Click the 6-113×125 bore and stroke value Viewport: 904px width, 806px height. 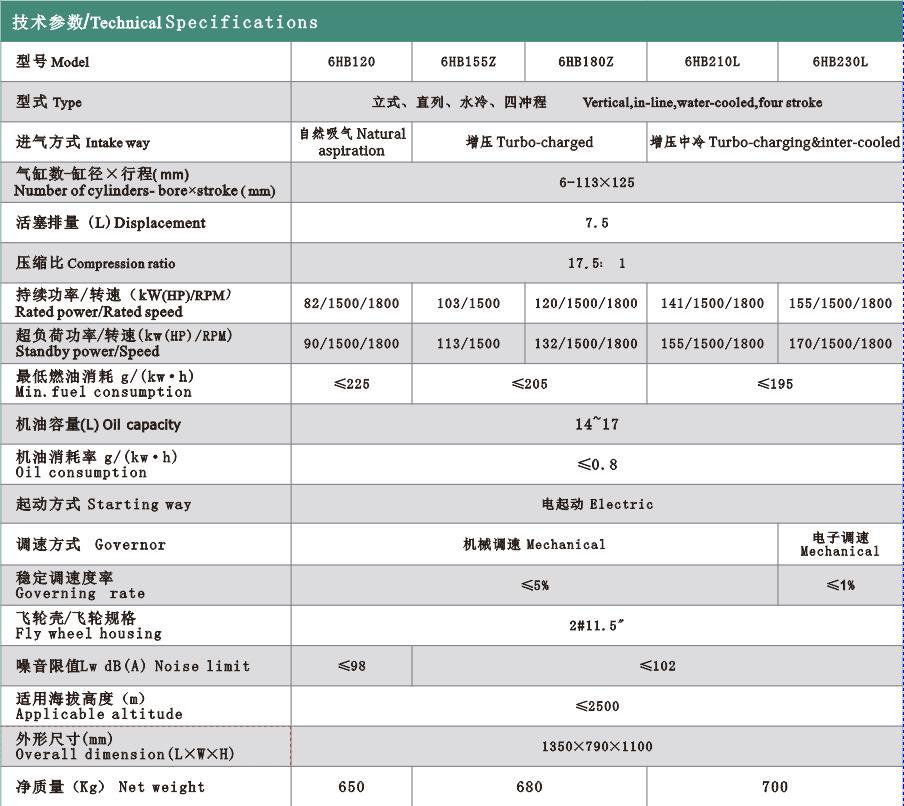tap(597, 183)
